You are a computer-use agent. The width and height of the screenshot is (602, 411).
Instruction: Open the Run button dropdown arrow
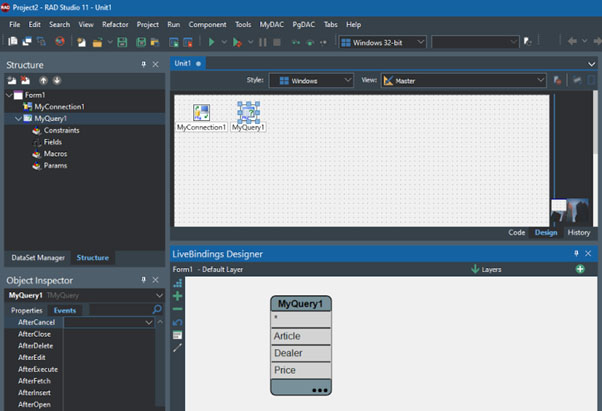click(x=224, y=42)
